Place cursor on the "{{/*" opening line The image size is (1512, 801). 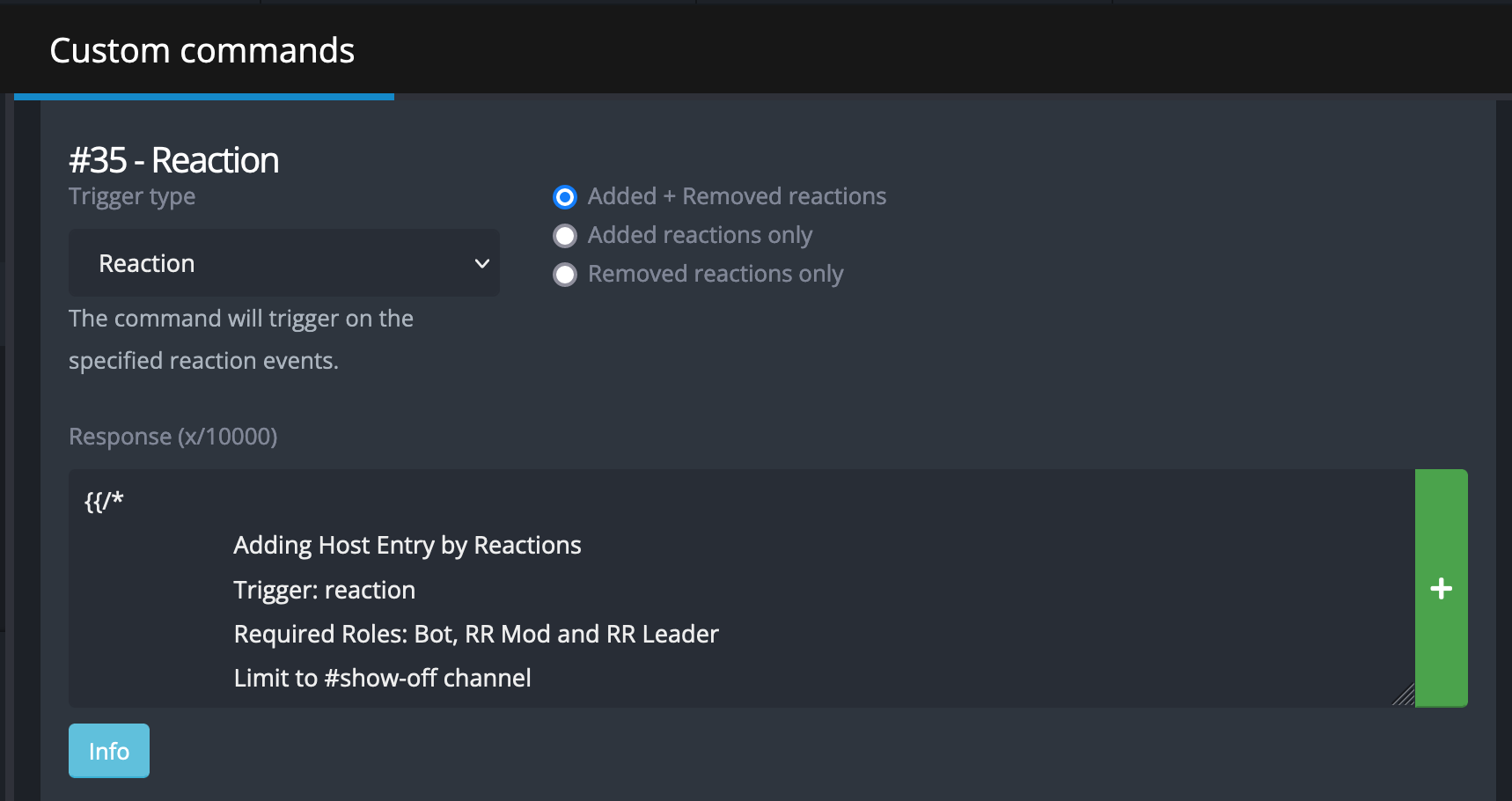point(104,502)
